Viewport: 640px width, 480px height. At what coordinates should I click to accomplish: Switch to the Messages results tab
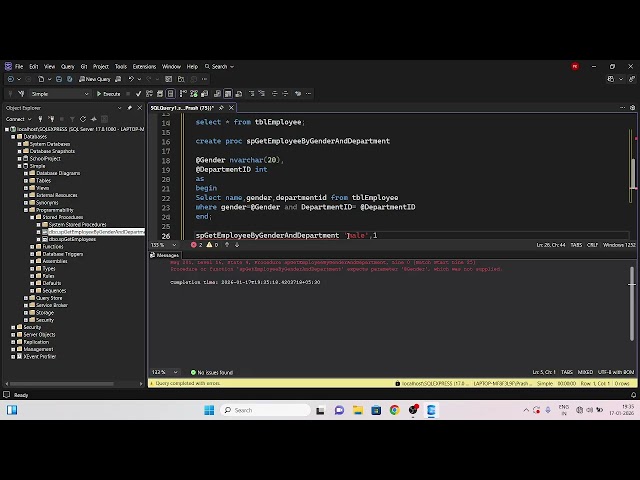pyautogui.click(x=164, y=255)
